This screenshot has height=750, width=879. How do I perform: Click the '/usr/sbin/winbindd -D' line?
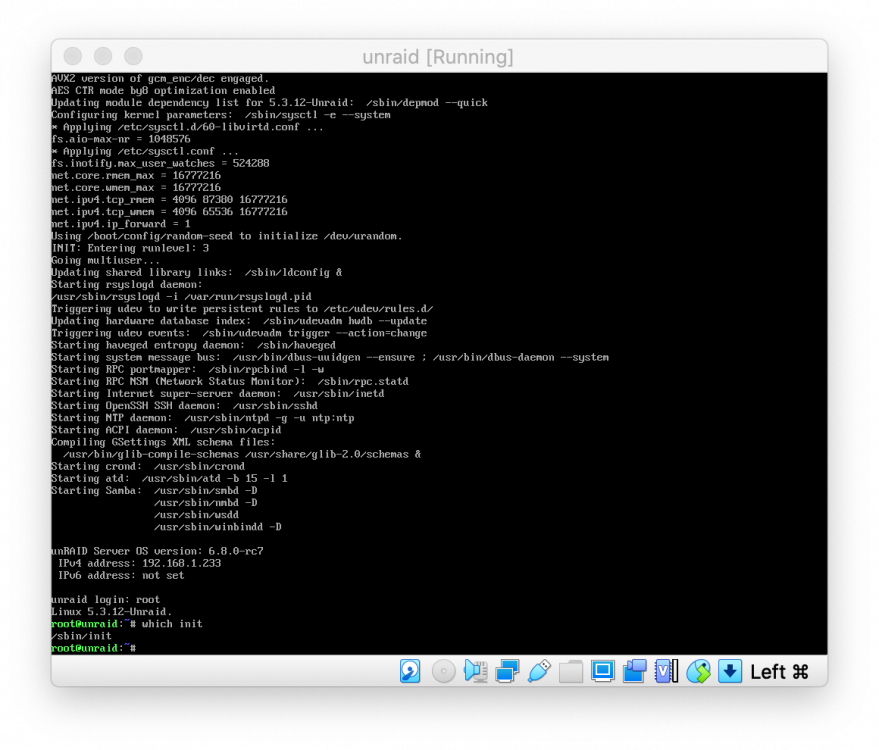click(218, 527)
